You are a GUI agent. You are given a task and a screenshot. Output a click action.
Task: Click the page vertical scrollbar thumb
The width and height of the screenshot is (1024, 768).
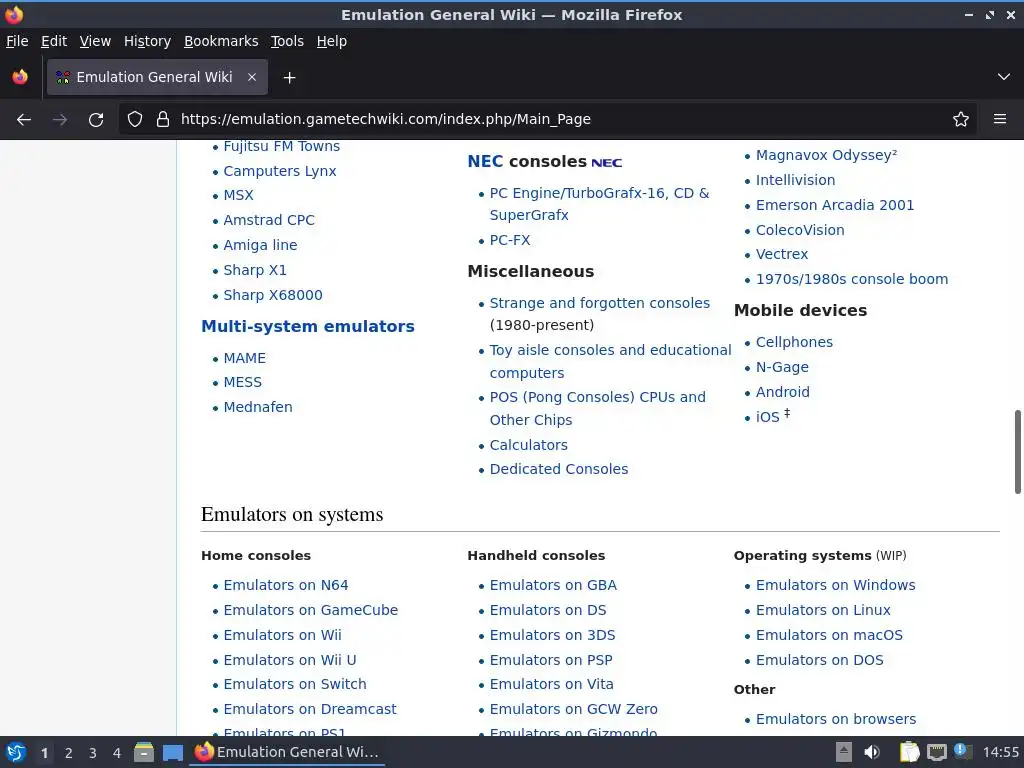click(x=1017, y=452)
